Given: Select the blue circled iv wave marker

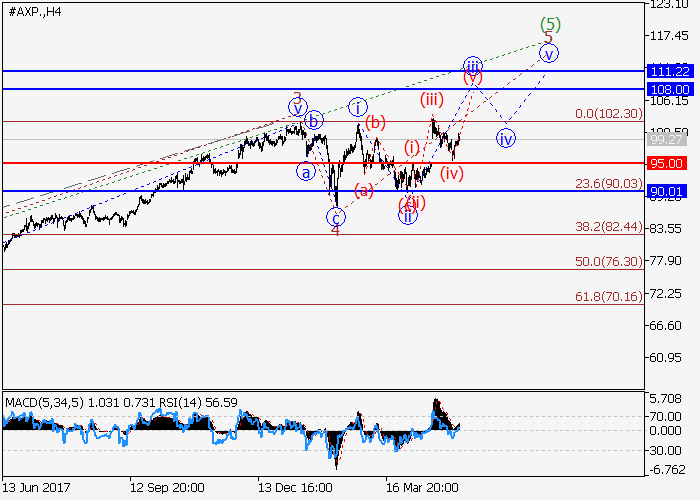Looking at the screenshot, I should 506,138.
